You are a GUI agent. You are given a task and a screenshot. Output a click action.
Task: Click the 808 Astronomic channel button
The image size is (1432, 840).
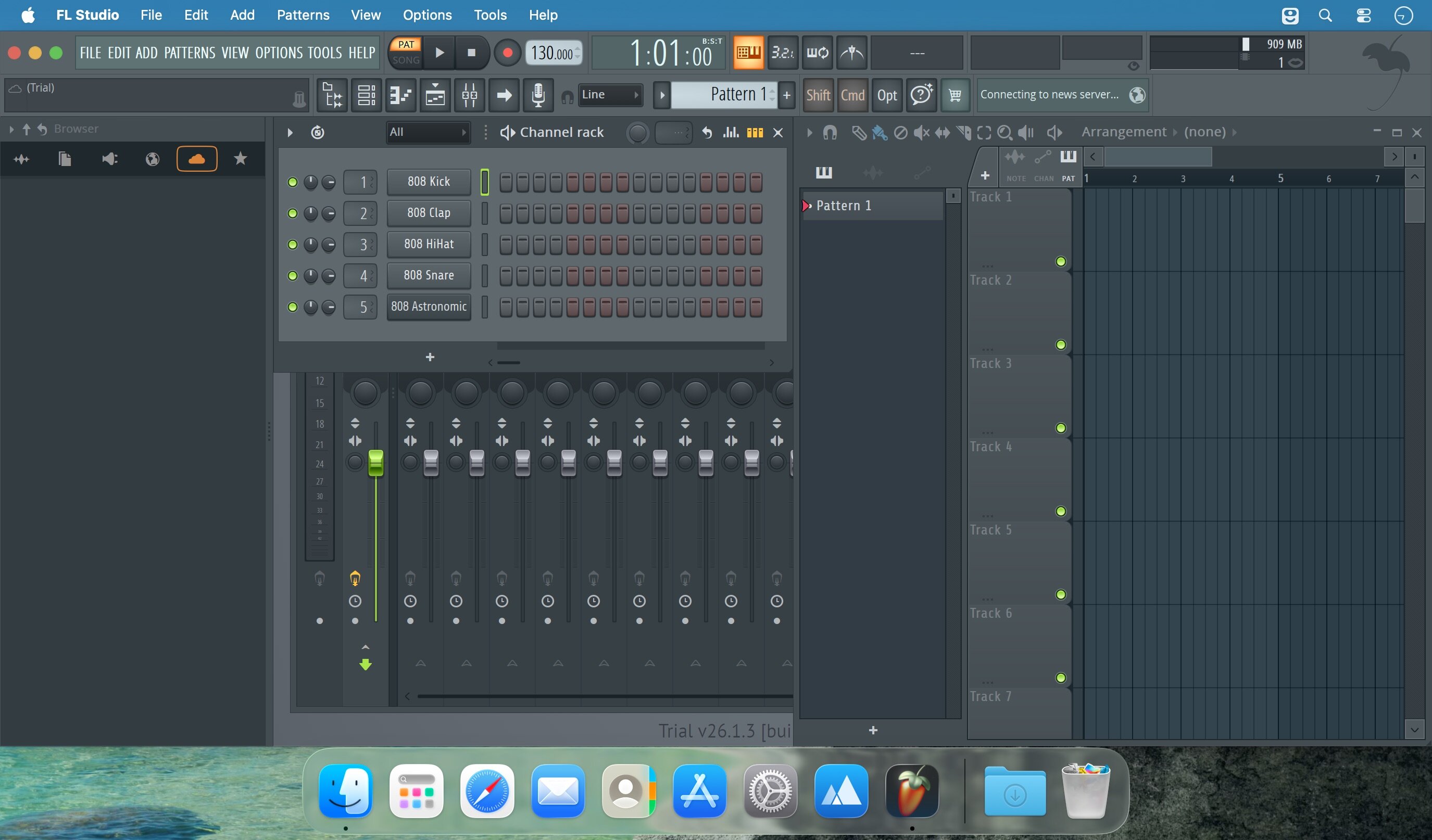429,307
